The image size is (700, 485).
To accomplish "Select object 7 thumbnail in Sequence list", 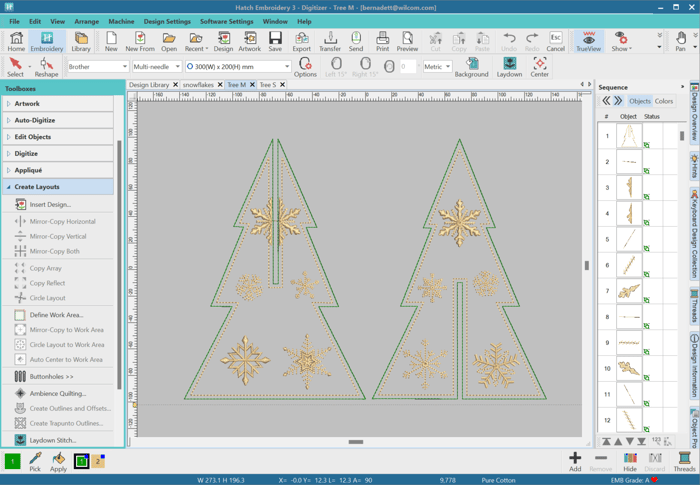I will tap(629, 291).
